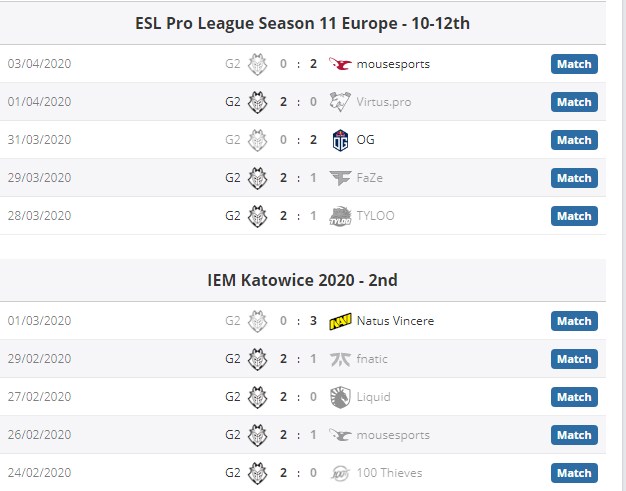Viewport: 626px width, 491px height.
Task: Click G2 logo in the OG match row
Action: [x=258, y=140]
